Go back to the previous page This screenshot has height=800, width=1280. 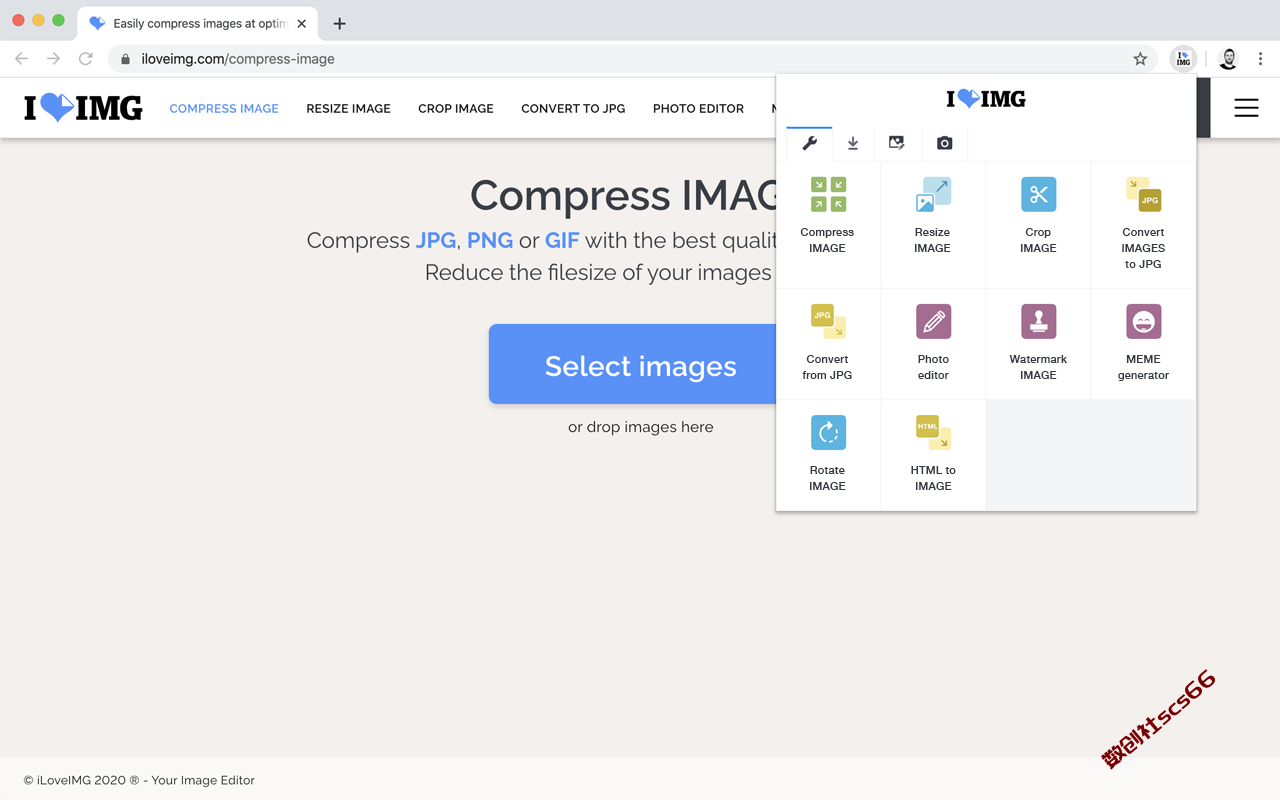[21, 59]
